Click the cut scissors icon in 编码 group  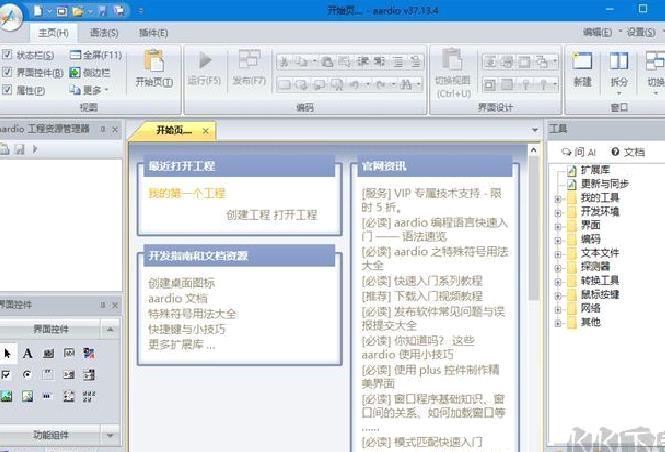(x=284, y=62)
